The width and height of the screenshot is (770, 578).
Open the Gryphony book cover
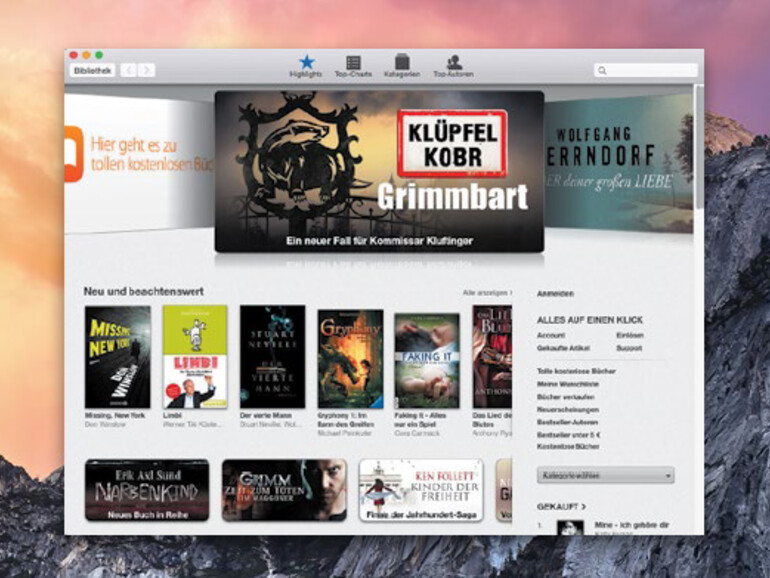coord(351,359)
